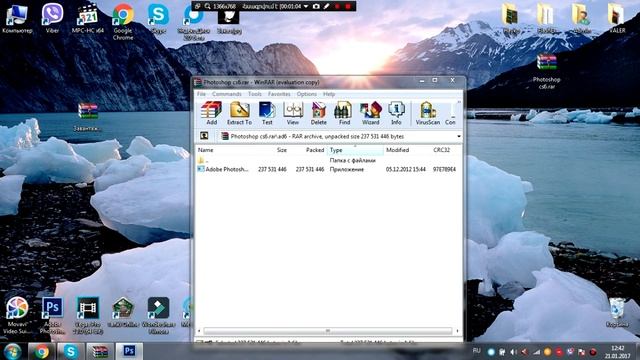Open the Vegas Pro desktop shortcut
640x360 pixels.
pos(88,315)
